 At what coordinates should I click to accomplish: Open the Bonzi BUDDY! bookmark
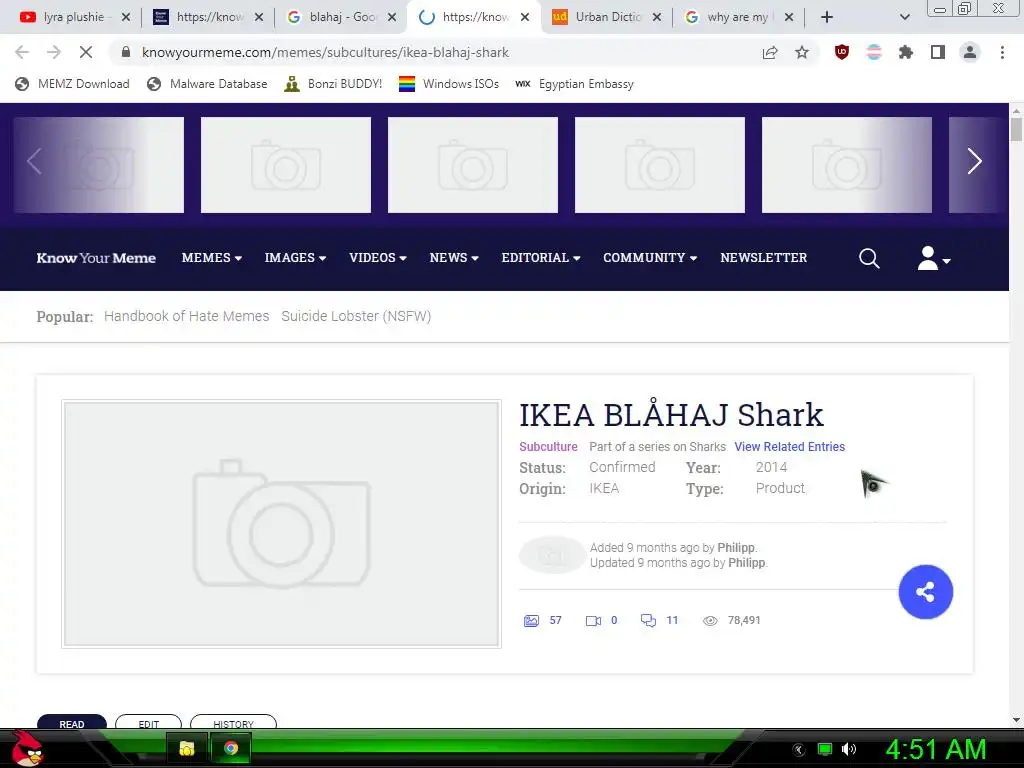coord(333,84)
